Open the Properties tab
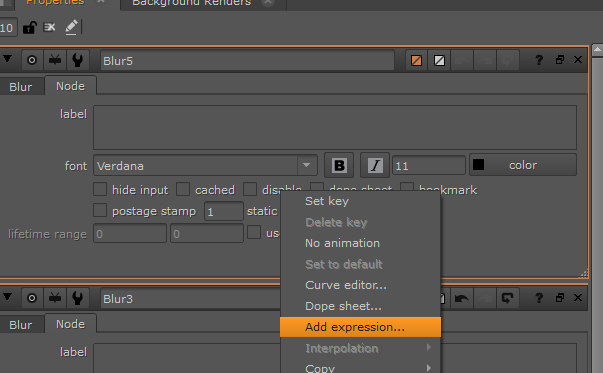The height and width of the screenshot is (373, 603). 55,2
